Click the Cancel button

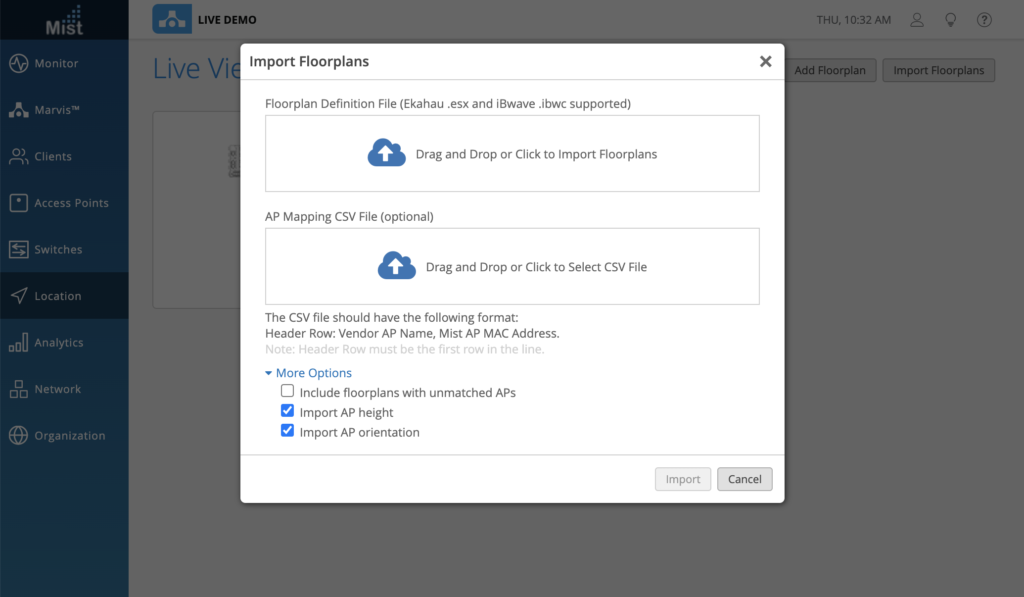pyautogui.click(x=745, y=479)
